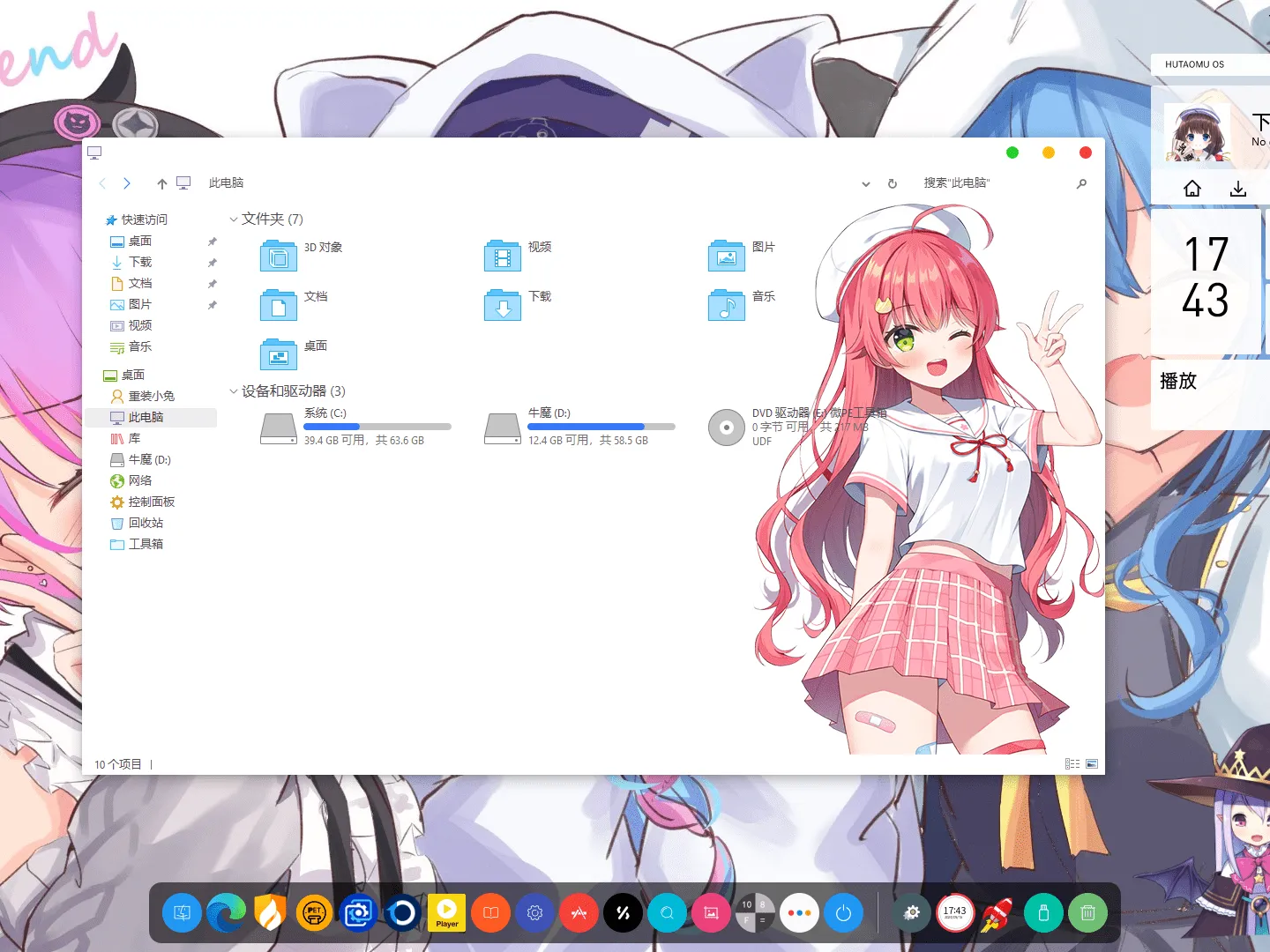Open the yellow Player app in the dock
This screenshot has width=1270, height=952.
[446, 913]
